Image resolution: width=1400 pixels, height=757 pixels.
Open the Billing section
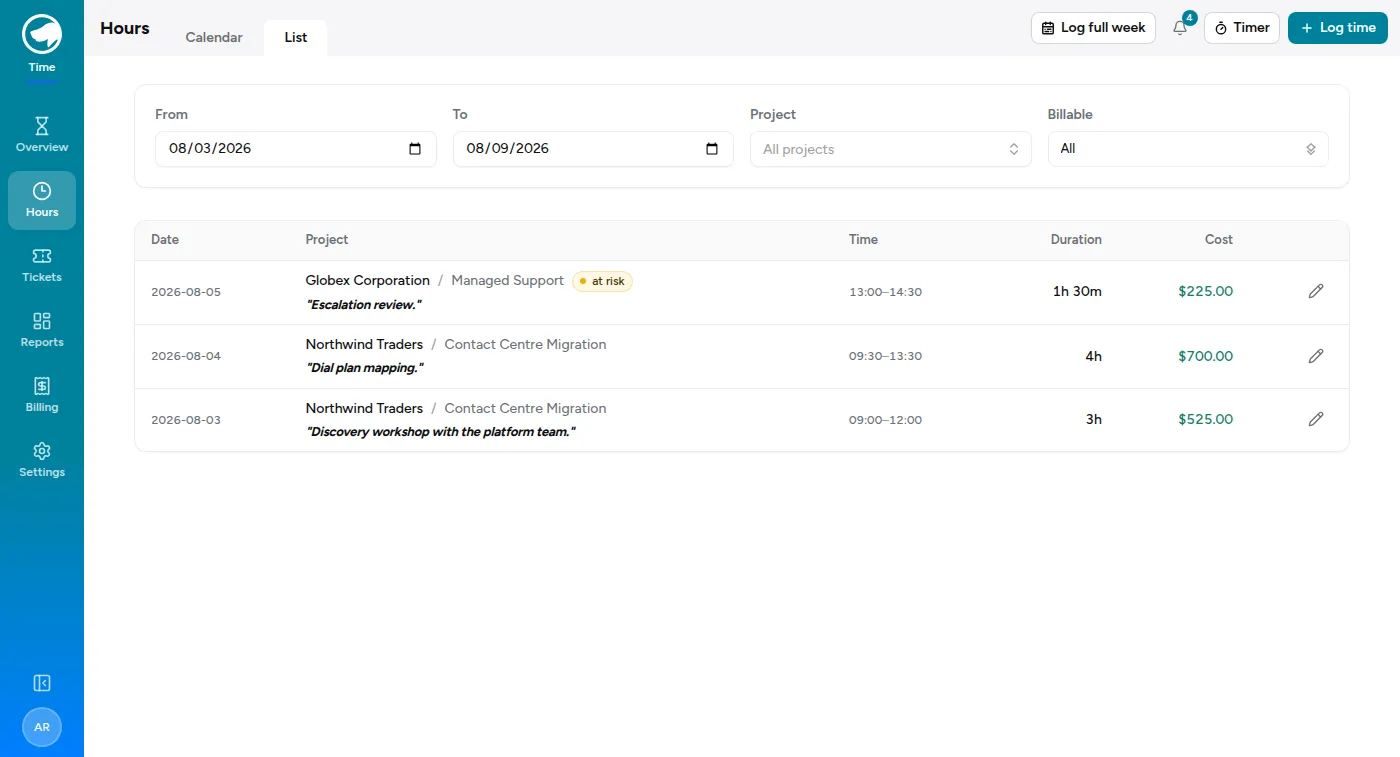42,396
